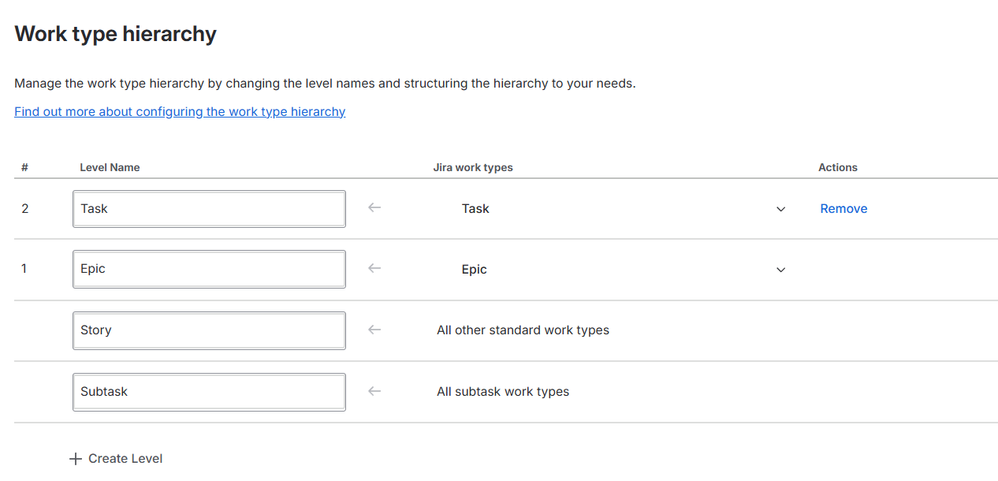Click into the Story level name field

pyautogui.click(x=209, y=330)
